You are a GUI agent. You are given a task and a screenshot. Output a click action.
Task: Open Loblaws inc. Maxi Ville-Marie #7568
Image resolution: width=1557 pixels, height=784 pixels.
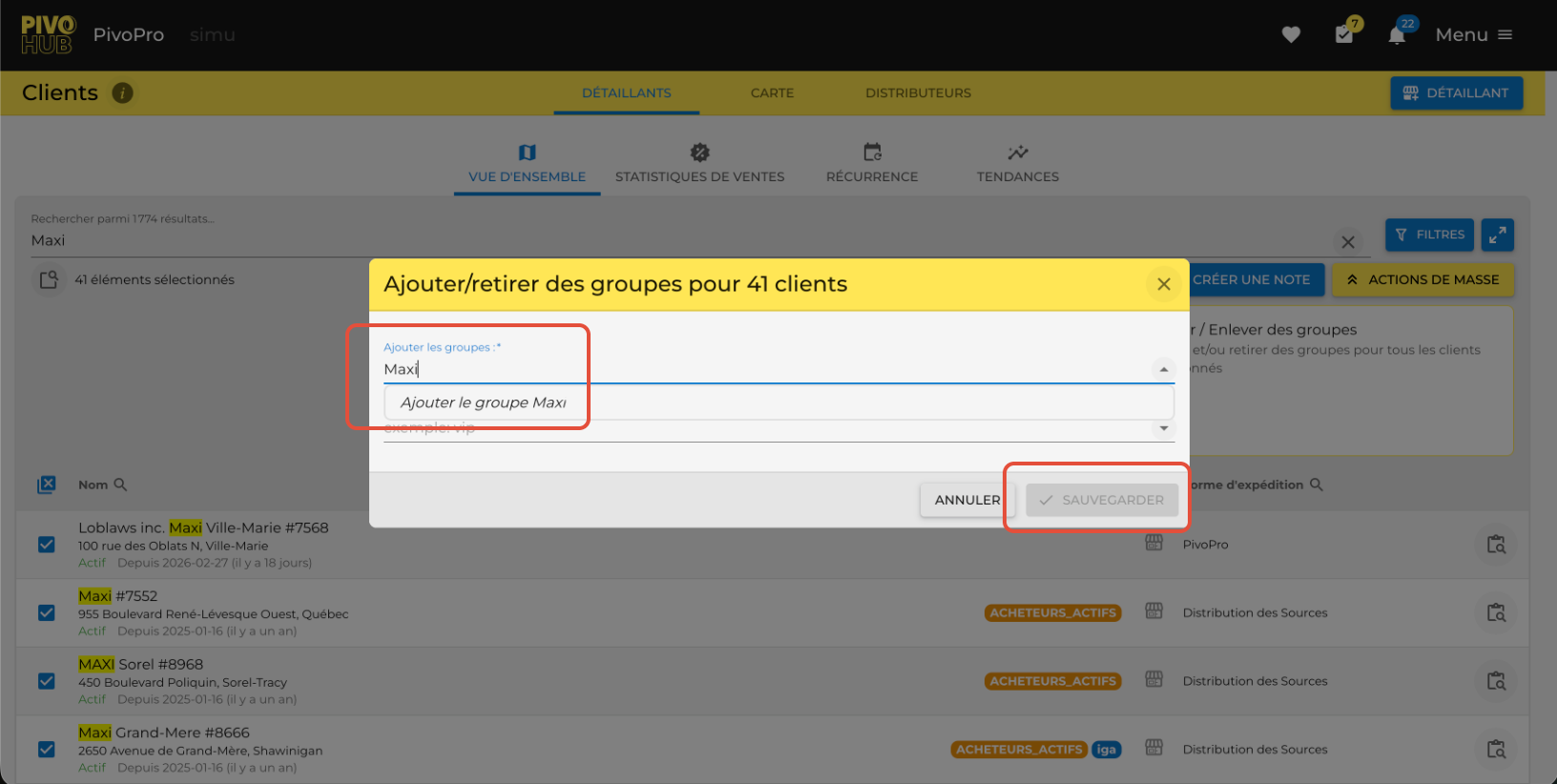(203, 527)
